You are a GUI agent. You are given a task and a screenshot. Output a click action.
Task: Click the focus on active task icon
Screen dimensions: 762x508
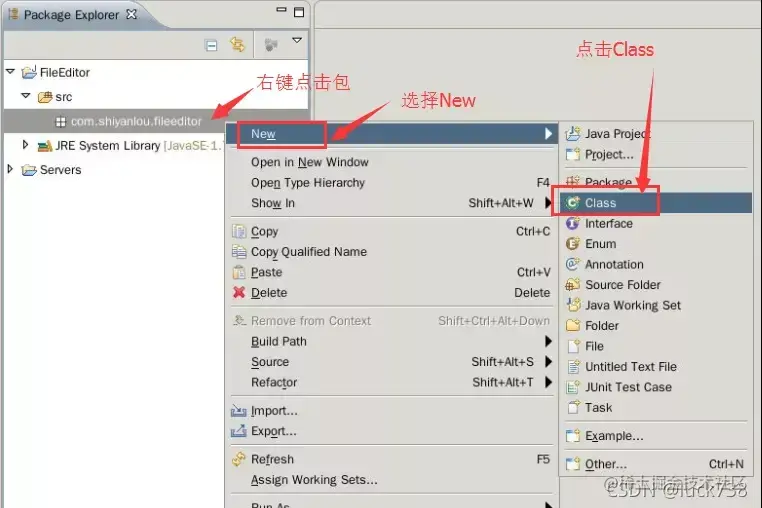click(271, 45)
